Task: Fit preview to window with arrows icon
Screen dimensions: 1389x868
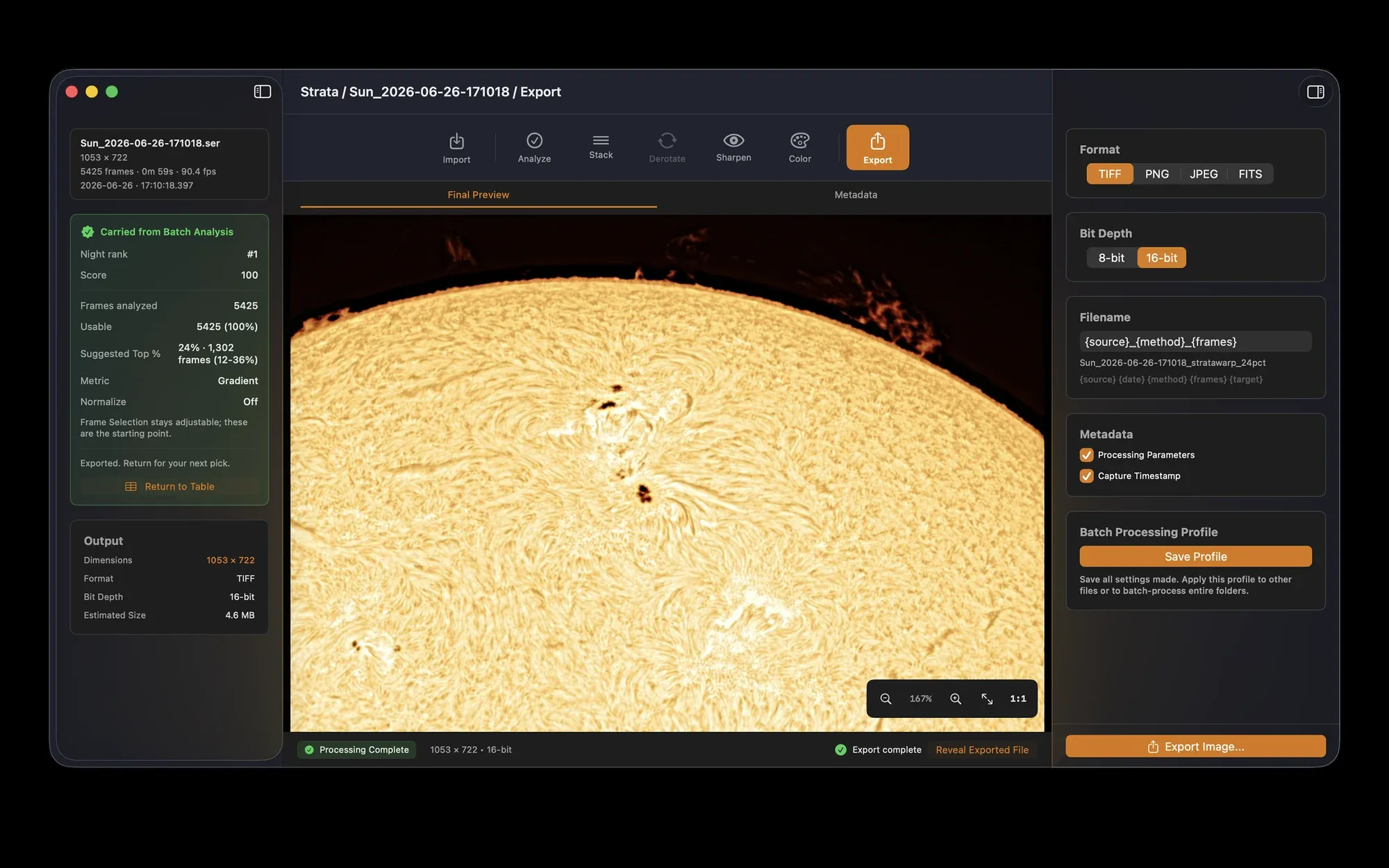Action: [987, 699]
